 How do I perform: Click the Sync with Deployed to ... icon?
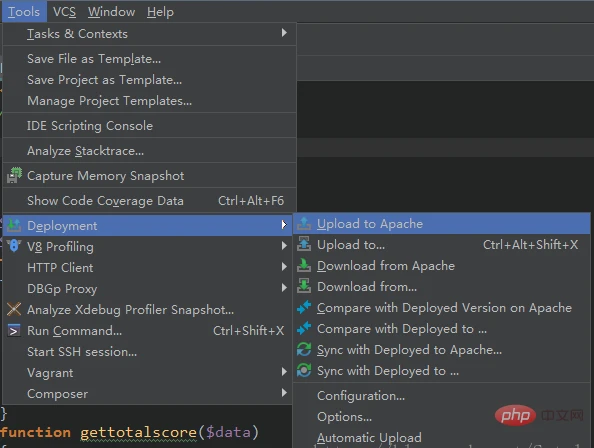click(x=304, y=370)
